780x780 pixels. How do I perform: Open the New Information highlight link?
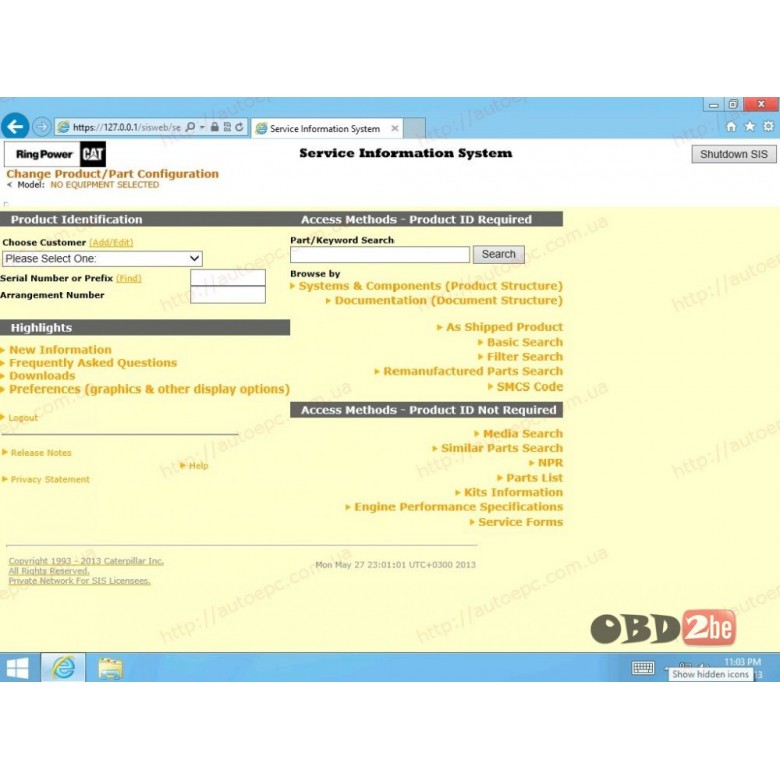tap(60, 350)
